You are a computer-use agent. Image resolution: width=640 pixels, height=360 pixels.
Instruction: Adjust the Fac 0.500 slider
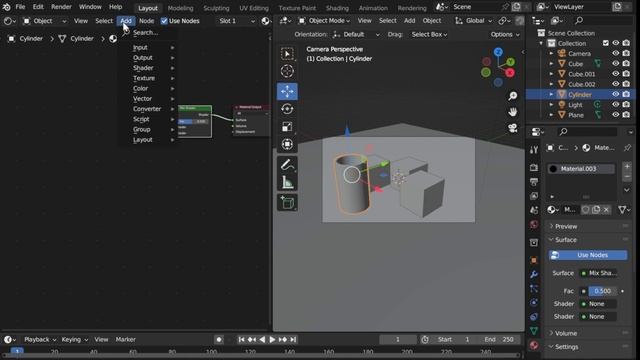click(602, 291)
